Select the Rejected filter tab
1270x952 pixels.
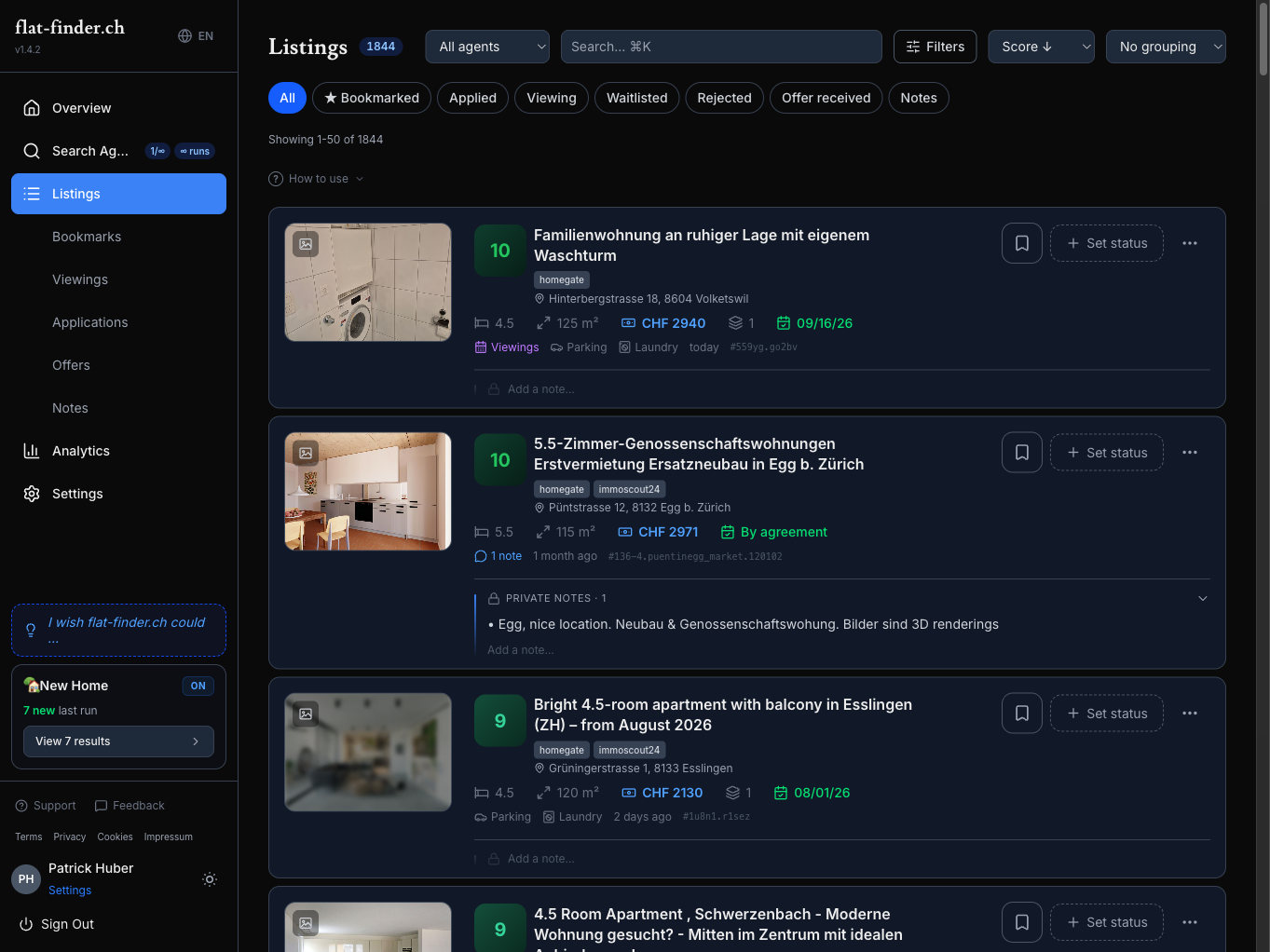[724, 98]
